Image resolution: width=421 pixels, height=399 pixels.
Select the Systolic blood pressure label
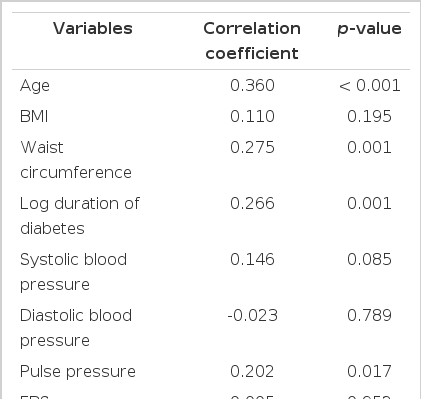tap(73, 272)
